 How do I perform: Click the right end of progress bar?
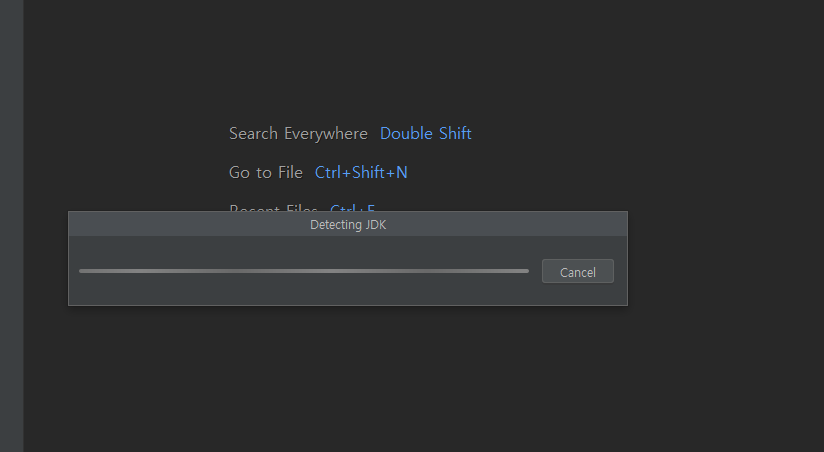point(524,270)
